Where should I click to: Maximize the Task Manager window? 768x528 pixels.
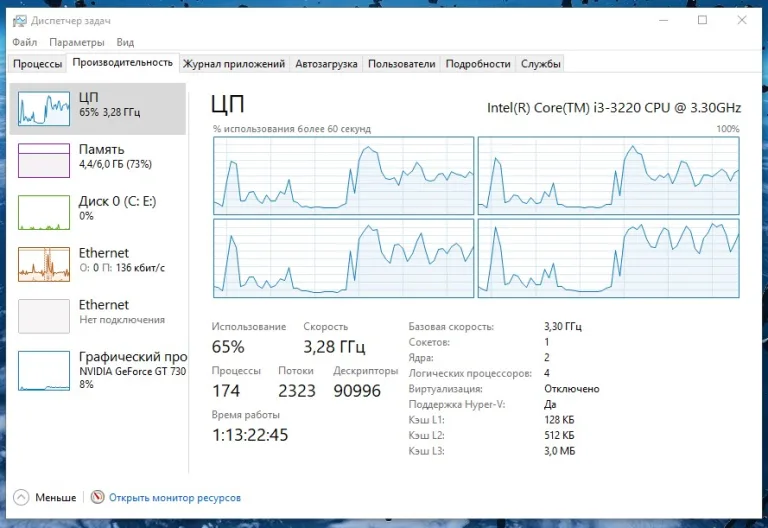click(x=702, y=20)
